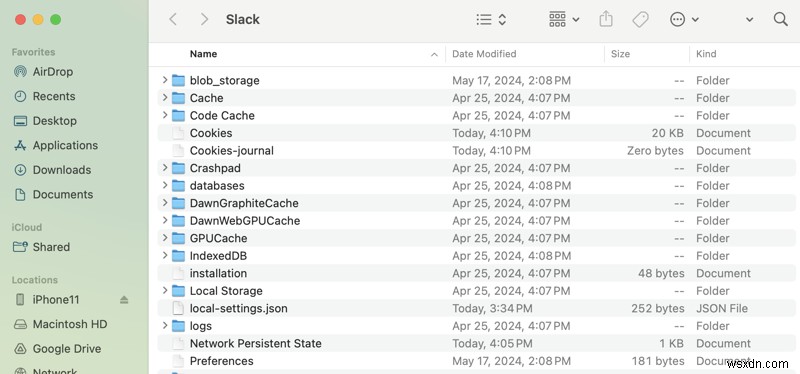Select the Cookies file
This screenshot has width=800, height=374.
pos(211,133)
